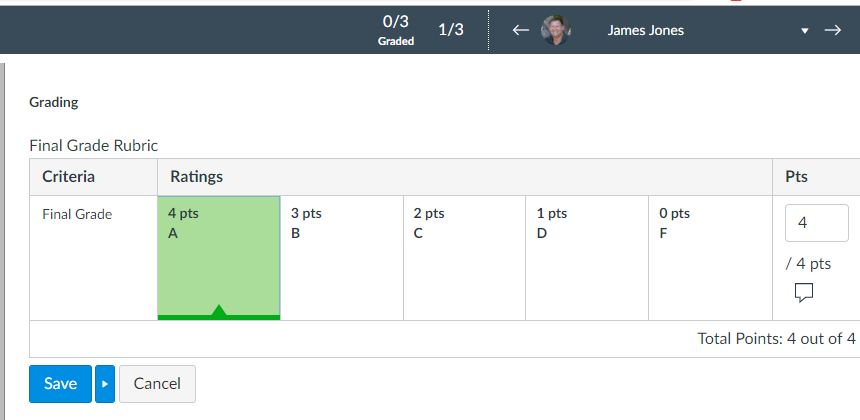Click James Jones's avatar photo

pos(556,30)
